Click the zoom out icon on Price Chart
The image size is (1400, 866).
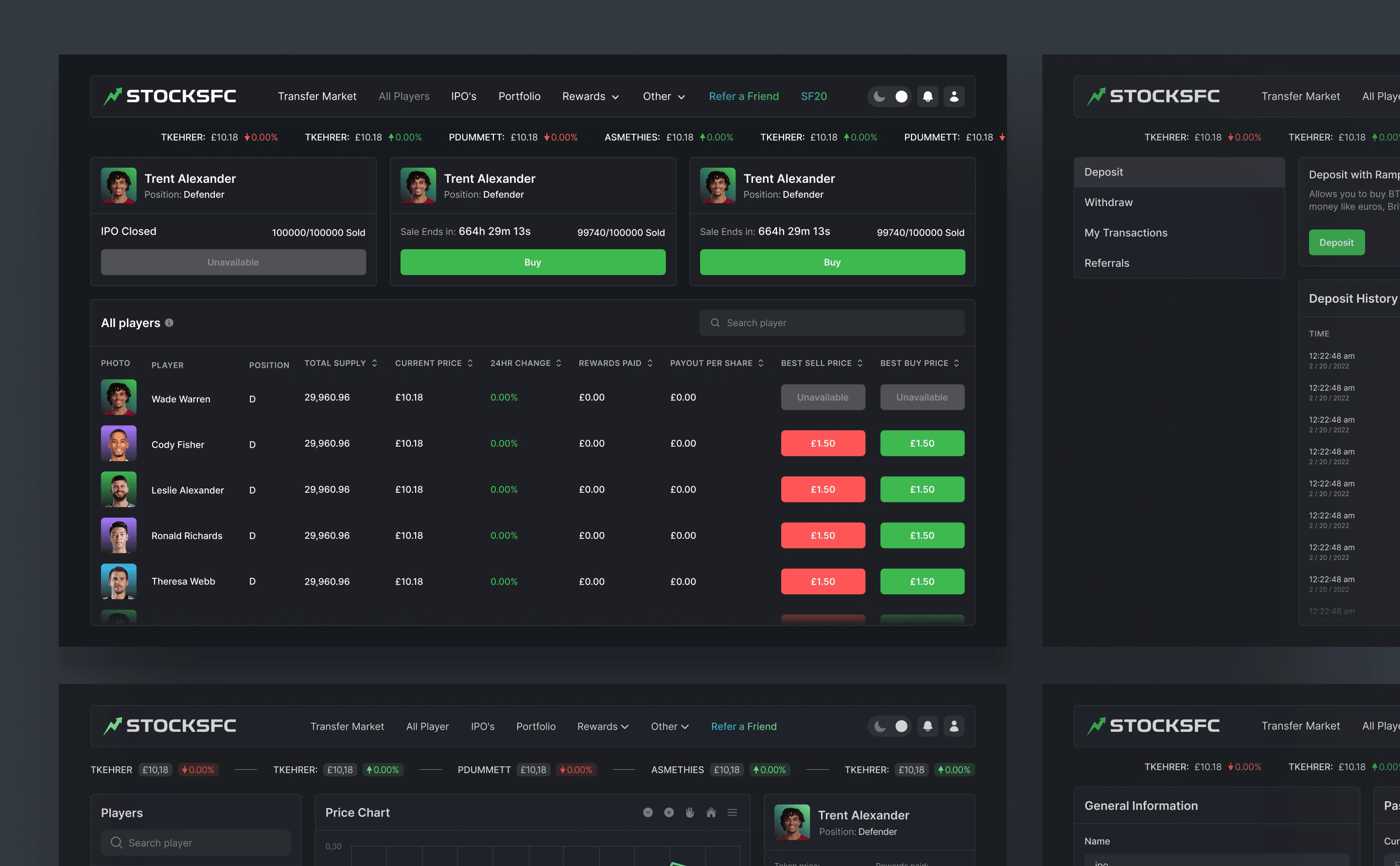[x=648, y=812]
